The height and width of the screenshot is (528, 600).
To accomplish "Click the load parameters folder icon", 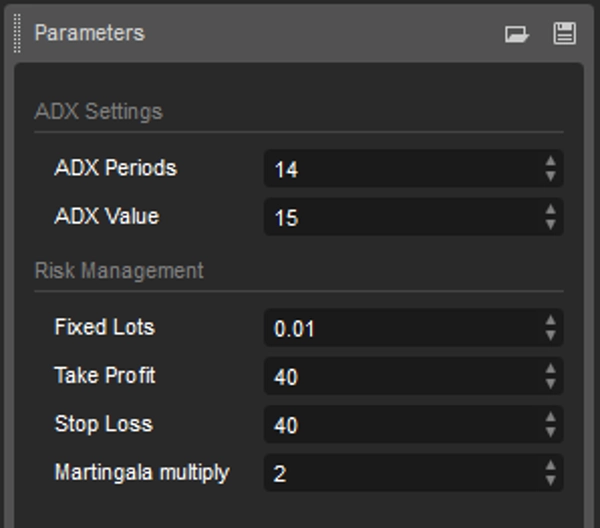I will pos(516,34).
